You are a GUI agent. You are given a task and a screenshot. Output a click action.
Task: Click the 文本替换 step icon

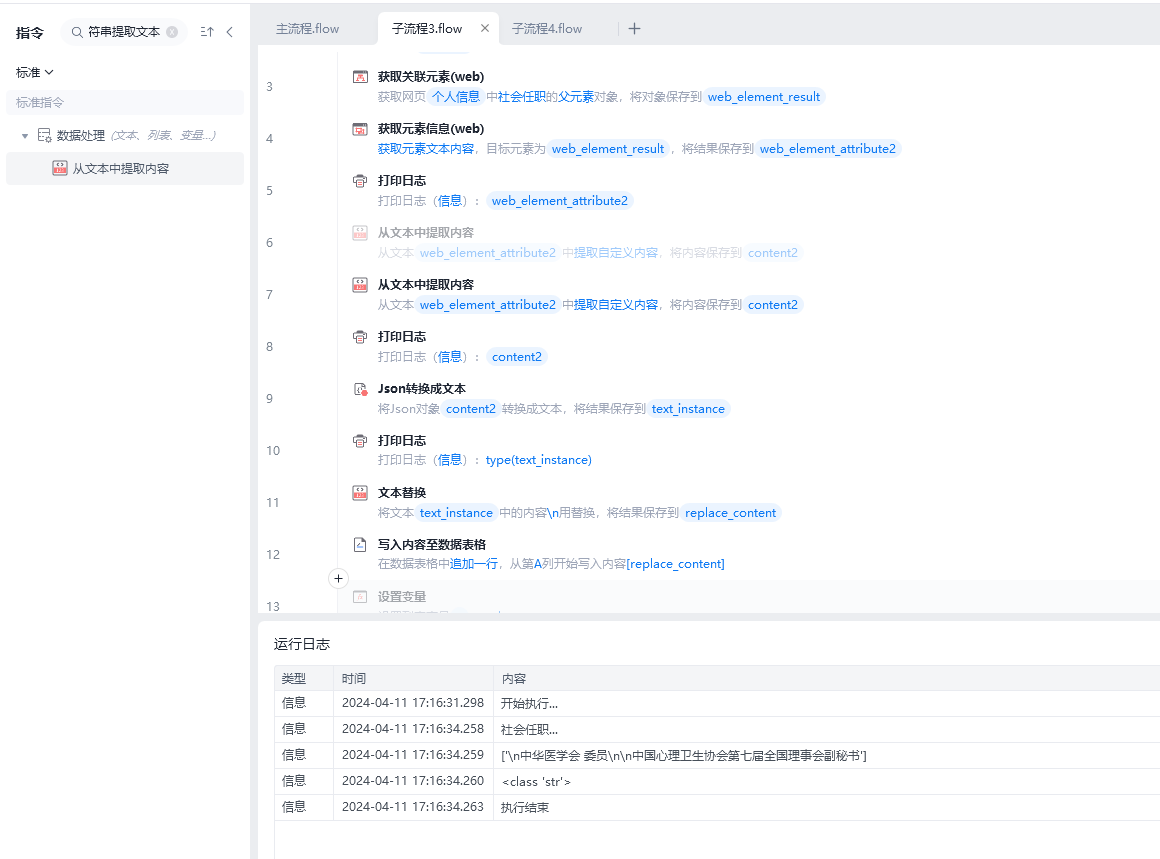click(x=360, y=493)
